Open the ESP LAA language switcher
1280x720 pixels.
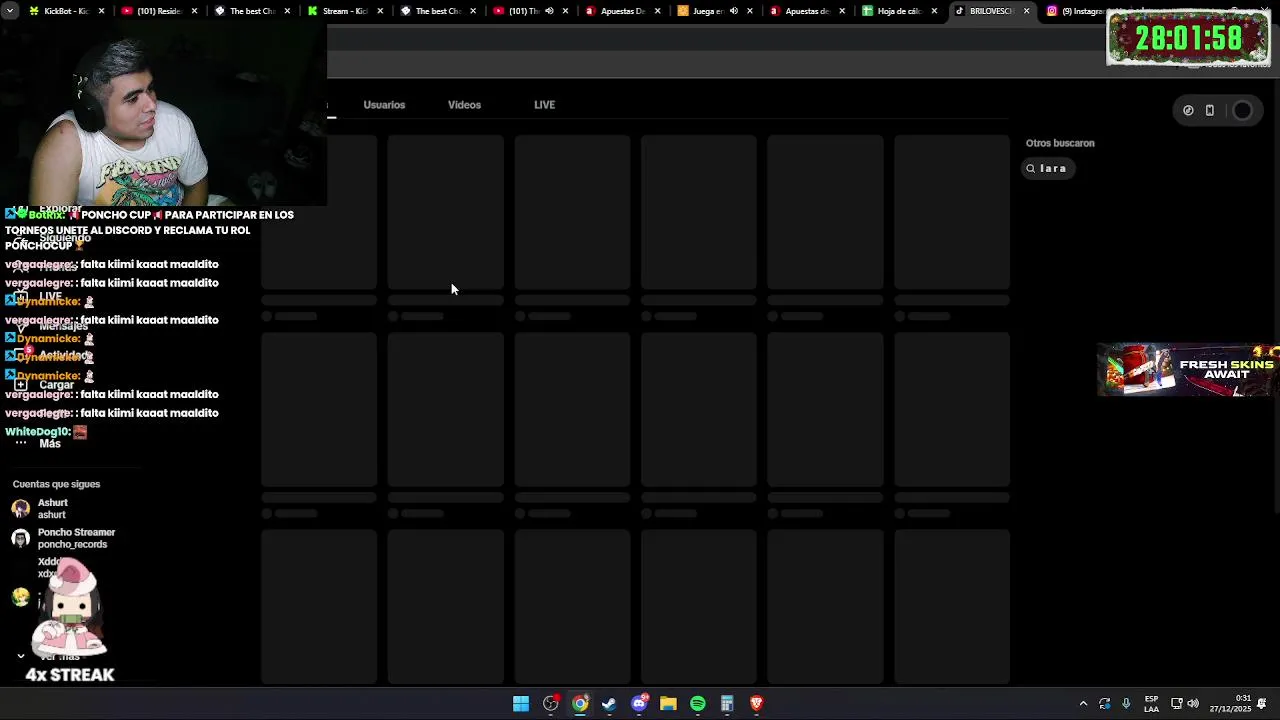point(1151,704)
